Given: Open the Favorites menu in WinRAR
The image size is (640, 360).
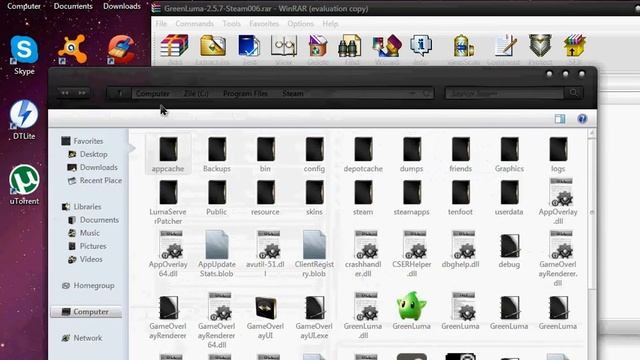Looking at the screenshot, I should click(264, 24).
